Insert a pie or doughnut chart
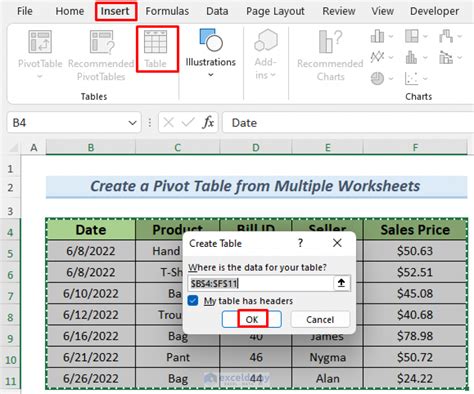Viewport: 474px width, 394px height. tap(377, 79)
